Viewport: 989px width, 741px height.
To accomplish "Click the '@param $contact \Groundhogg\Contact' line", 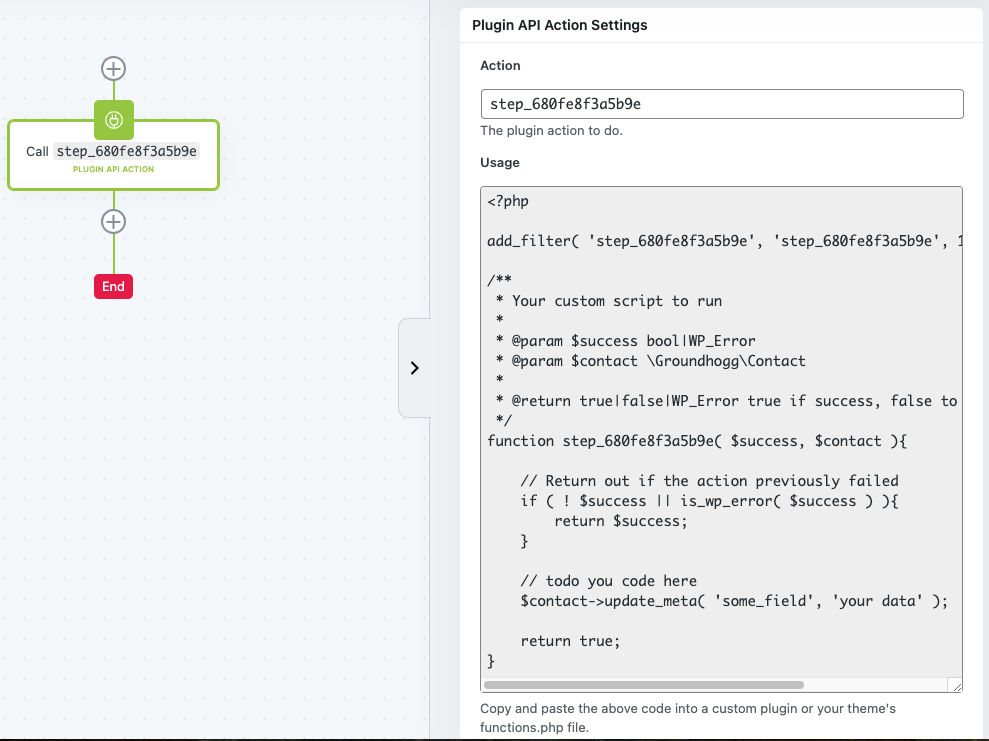I will (651, 361).
